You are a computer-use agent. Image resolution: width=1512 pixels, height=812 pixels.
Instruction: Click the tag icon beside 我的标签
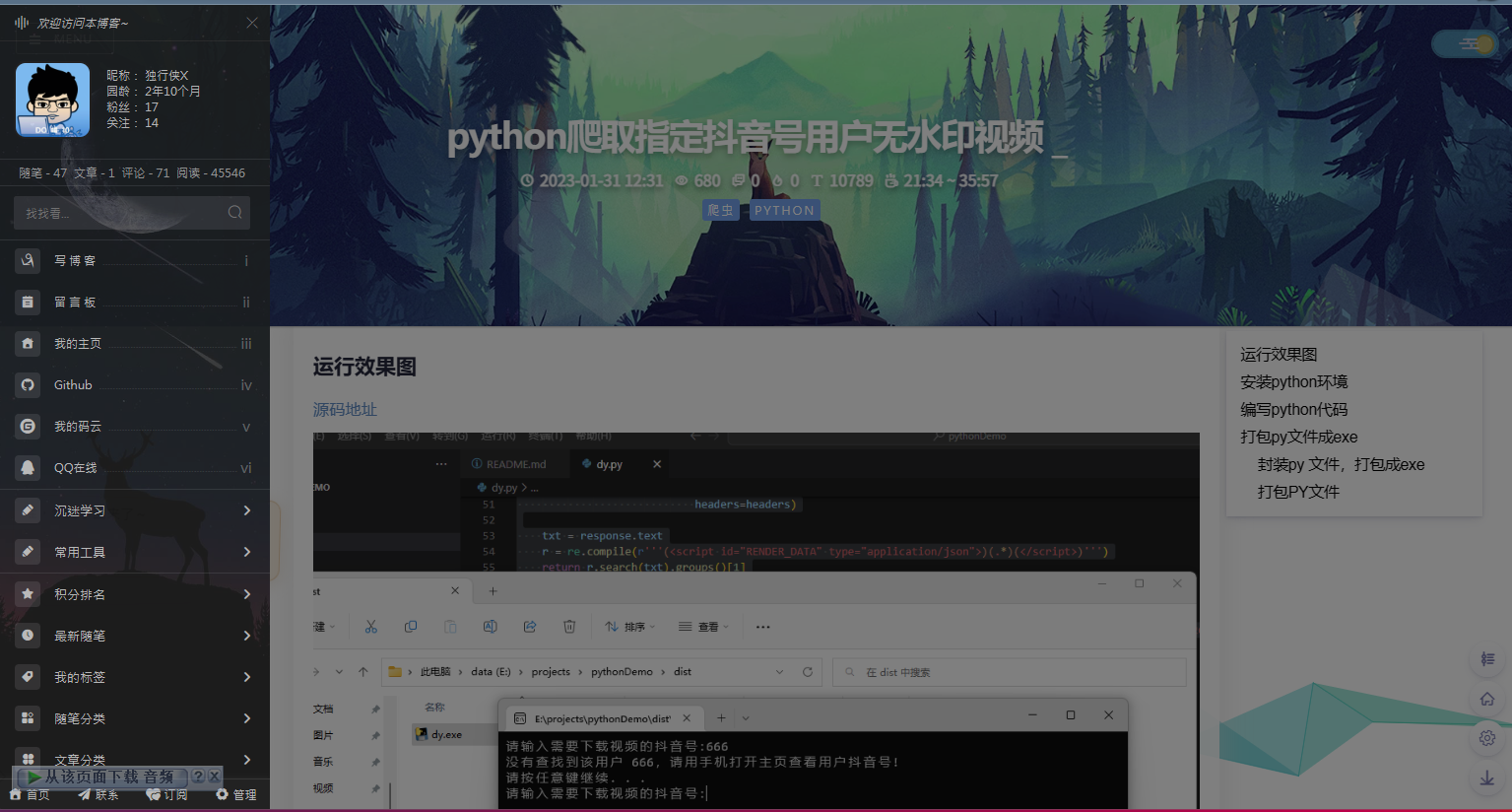click(x=28, y=677)
